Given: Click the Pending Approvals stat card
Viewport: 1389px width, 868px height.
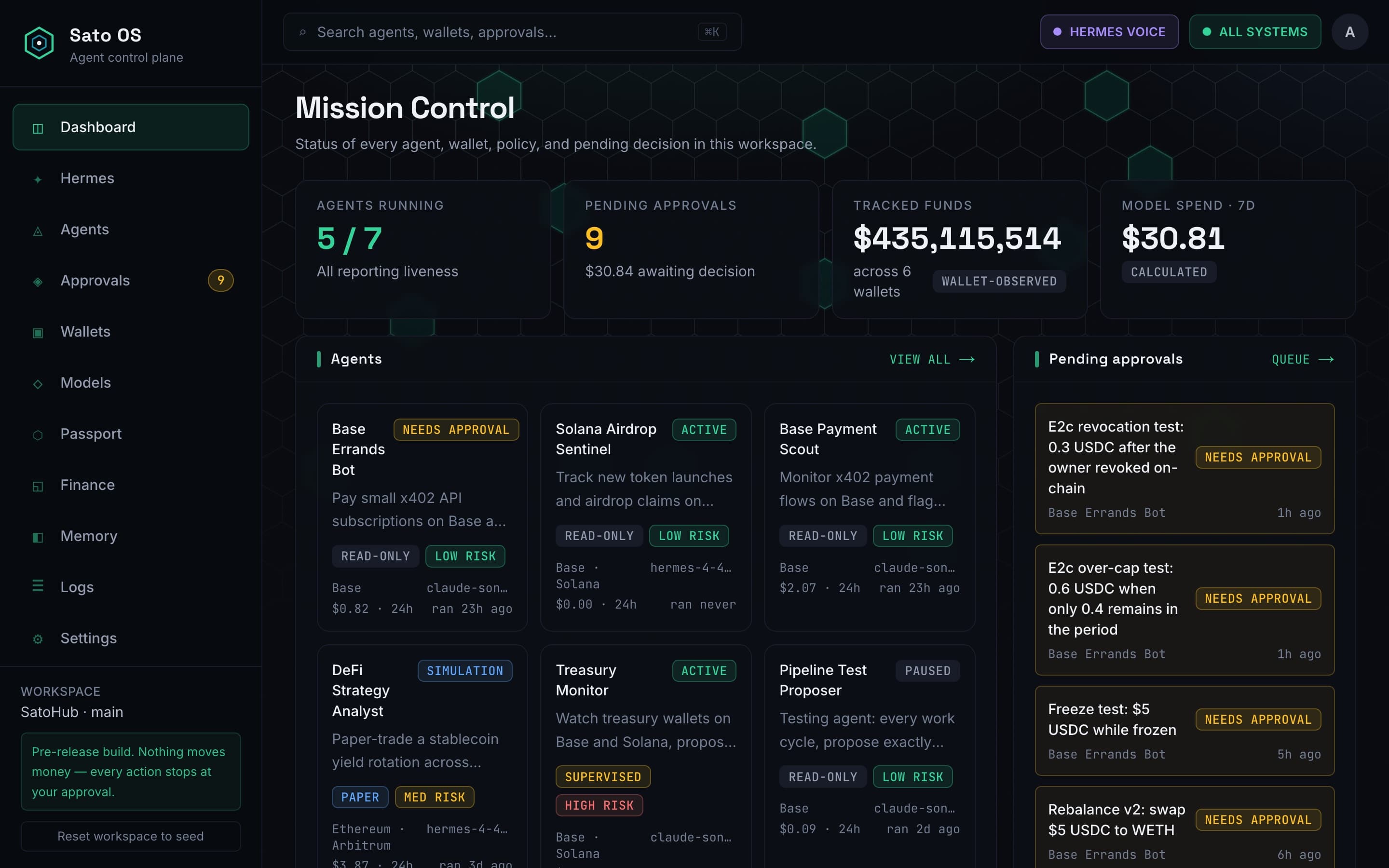Looking at the screenshot, I should pos(691,249).
